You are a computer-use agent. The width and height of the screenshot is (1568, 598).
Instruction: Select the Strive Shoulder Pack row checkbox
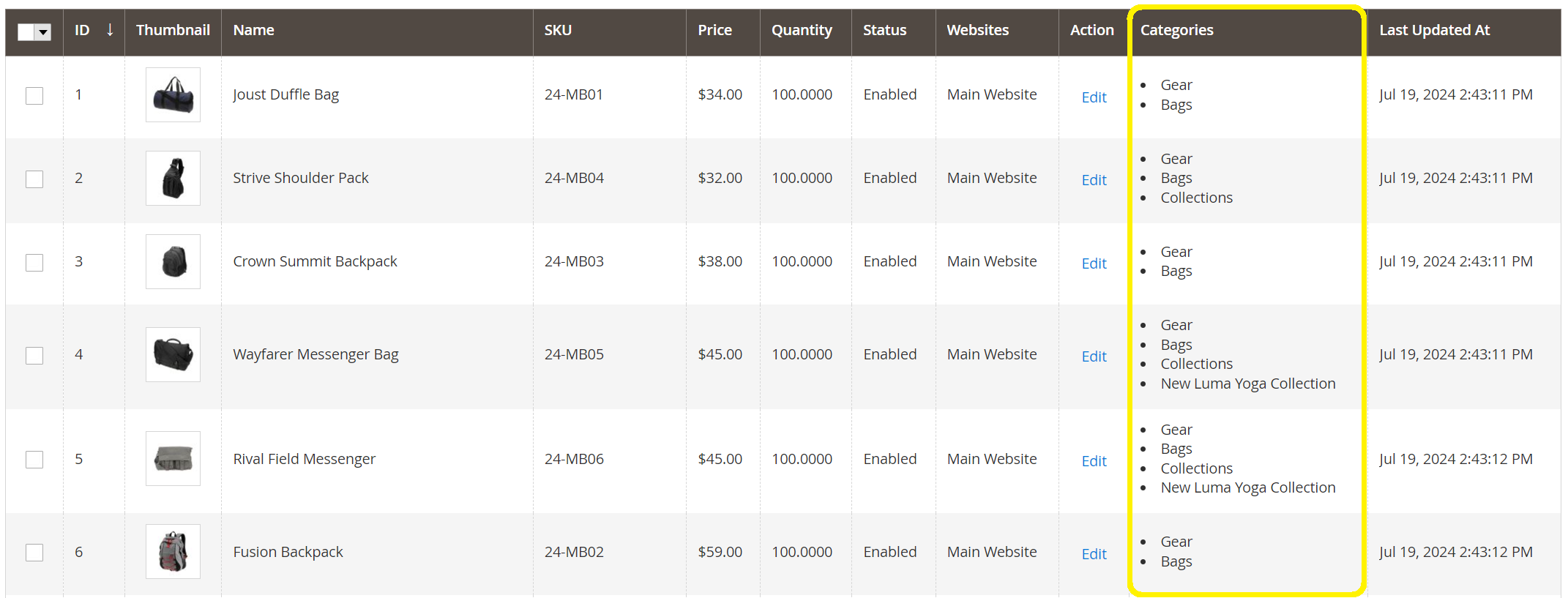(x=34, y=179)
